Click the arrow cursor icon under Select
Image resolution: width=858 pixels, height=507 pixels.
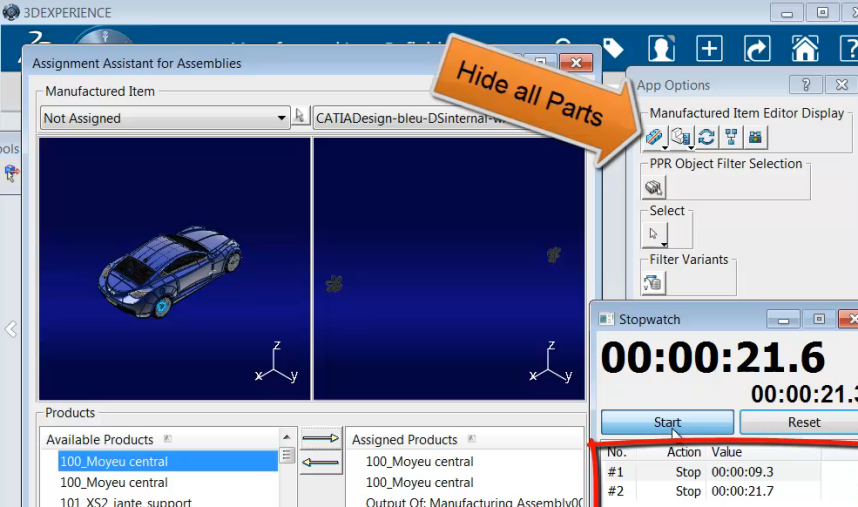pyautogui.click(x=654, y=234)
